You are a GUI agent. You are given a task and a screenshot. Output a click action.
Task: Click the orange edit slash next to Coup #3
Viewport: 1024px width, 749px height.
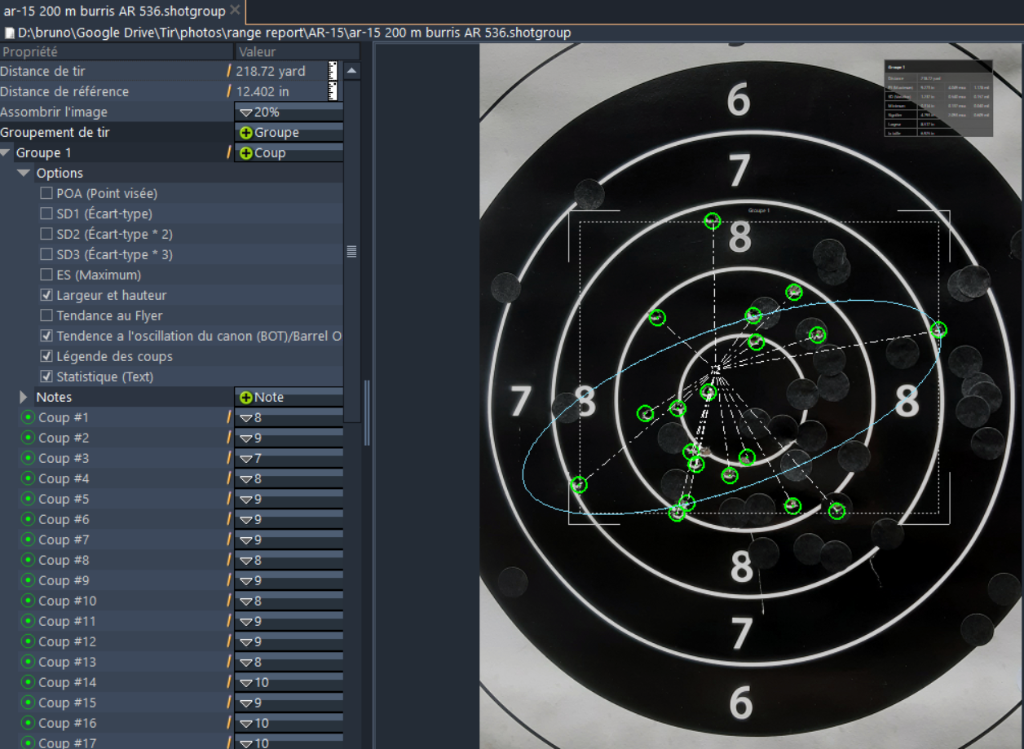coord(229,458)
